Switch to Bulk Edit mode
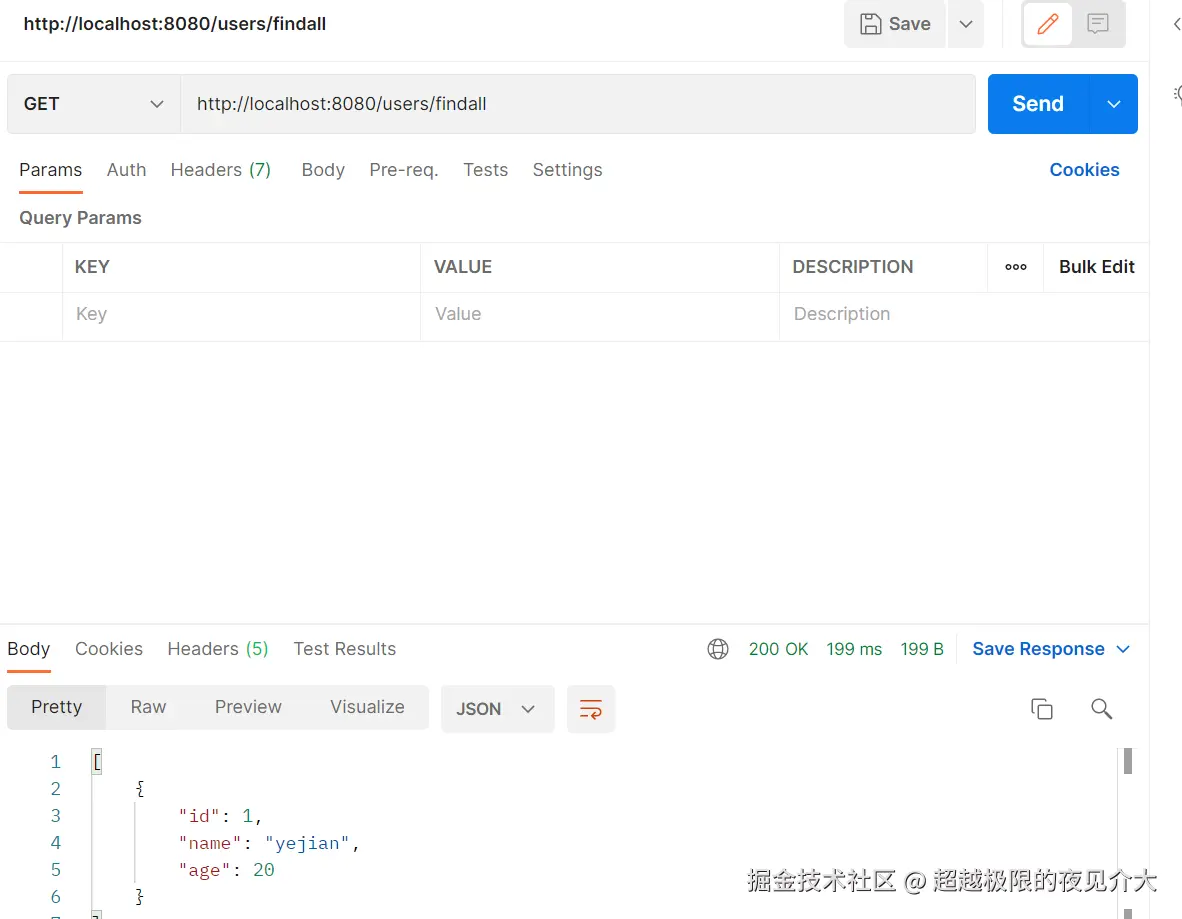This screenshot has width=1182, height=919. click(x=1096, y=267)
